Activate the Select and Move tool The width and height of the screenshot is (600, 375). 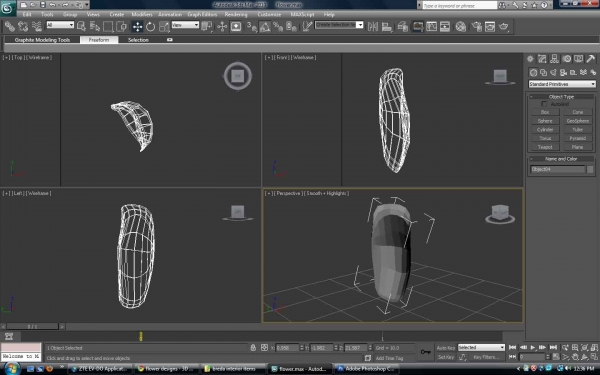tap(137, 26)
